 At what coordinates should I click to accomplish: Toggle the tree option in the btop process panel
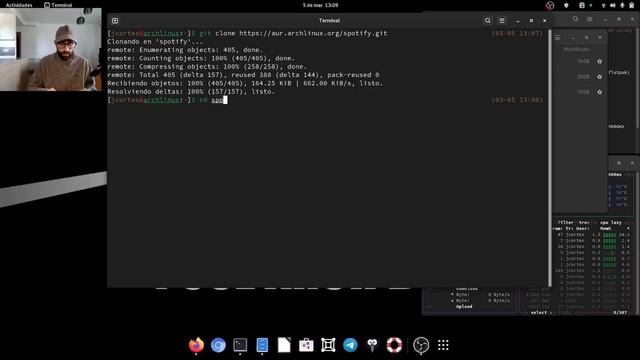click(x=584, y=222)
